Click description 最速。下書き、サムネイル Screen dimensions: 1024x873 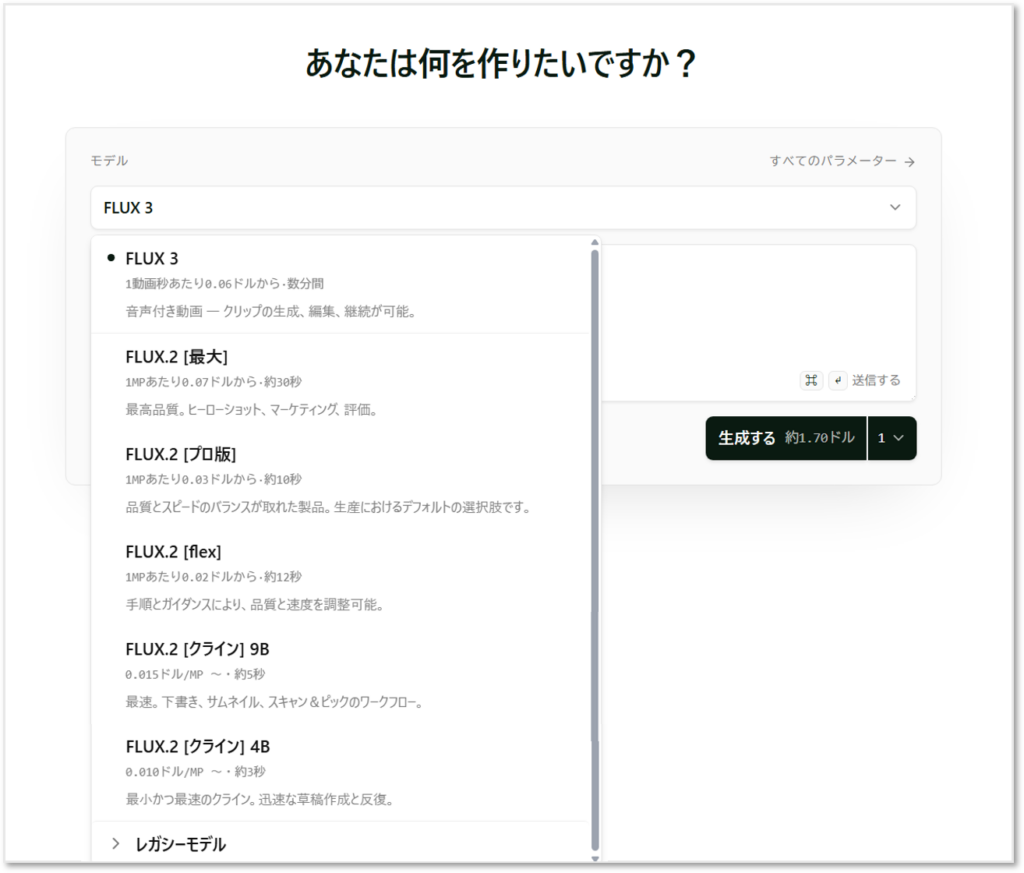(x=274, y=702)
